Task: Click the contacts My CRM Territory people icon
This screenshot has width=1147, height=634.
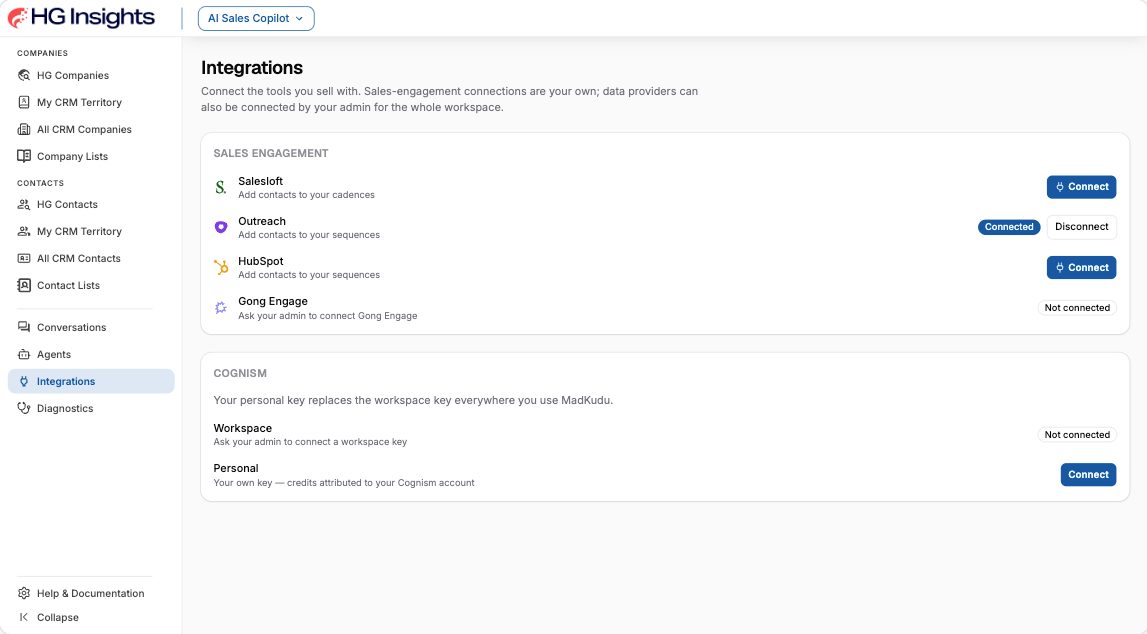Action: point(24,232)
